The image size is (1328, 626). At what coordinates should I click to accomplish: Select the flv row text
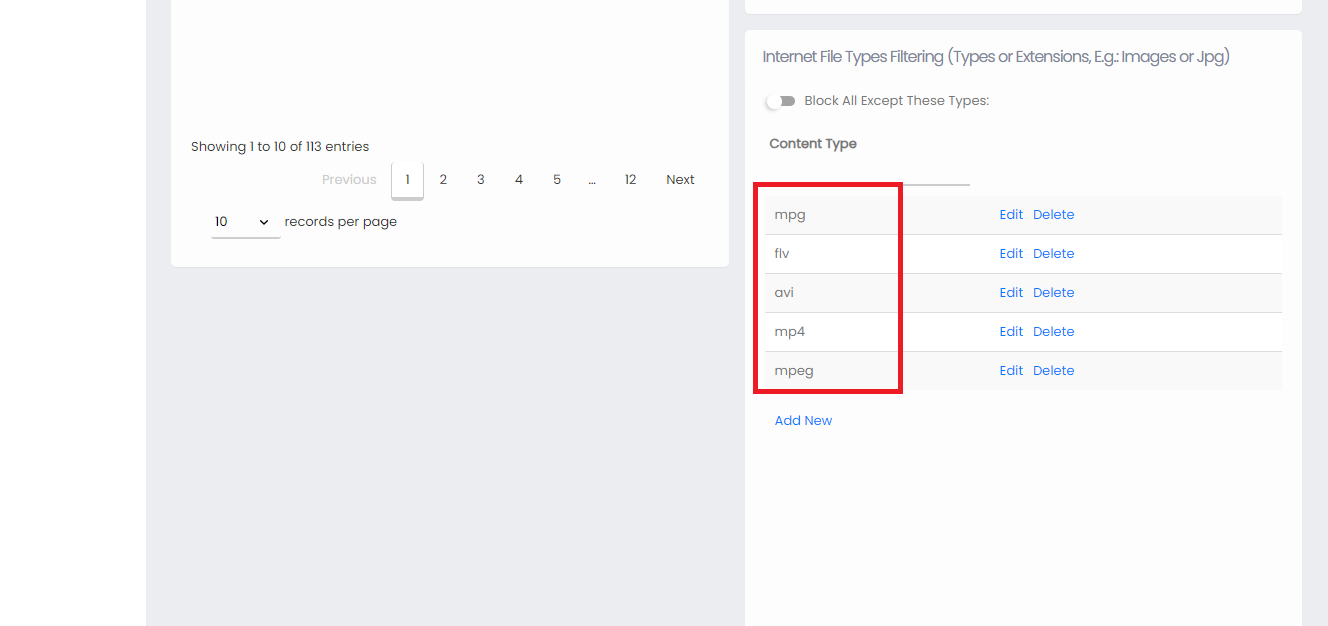click(782, 254)
